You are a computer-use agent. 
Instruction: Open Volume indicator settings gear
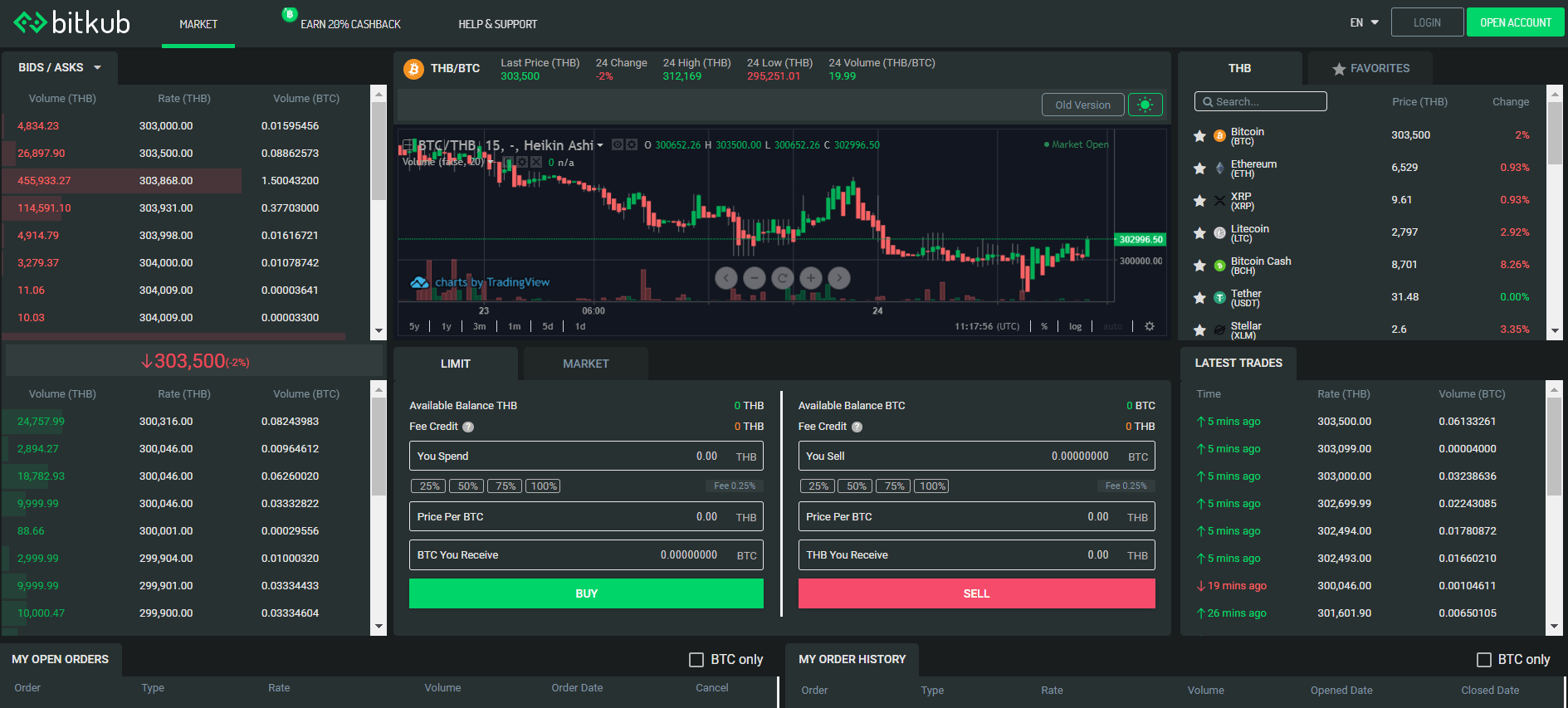(x=522, y=162)
